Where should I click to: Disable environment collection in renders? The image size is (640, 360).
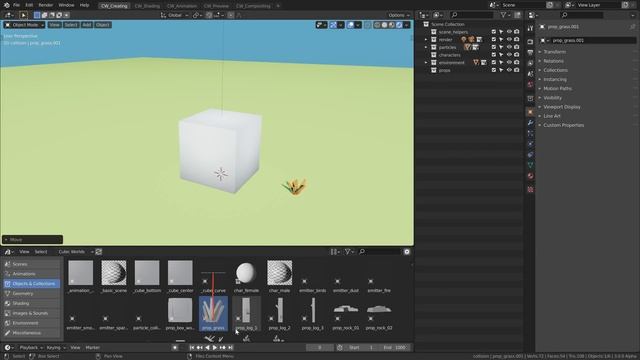pos(517,62)
